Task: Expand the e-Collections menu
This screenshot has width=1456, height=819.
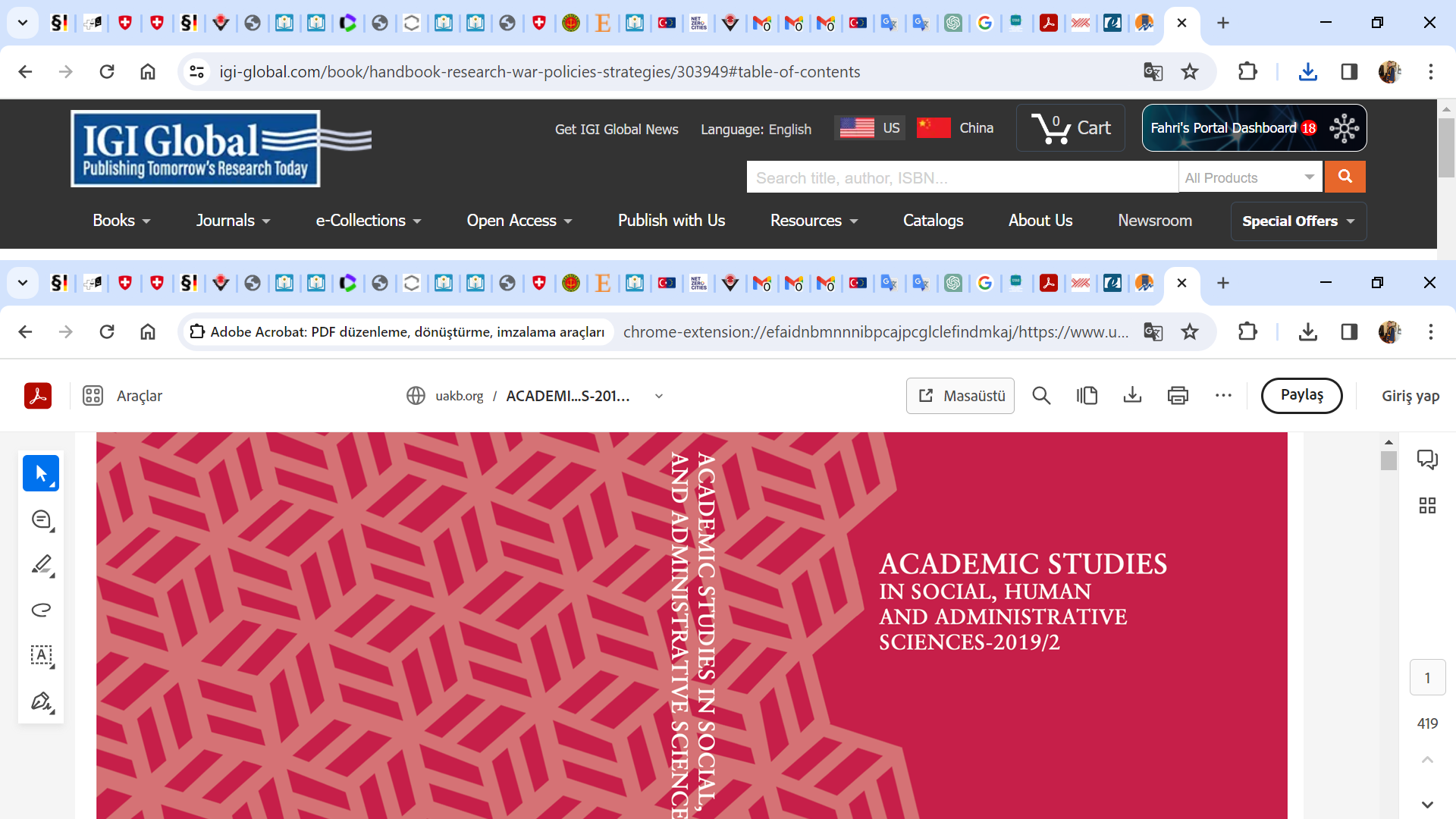Action: click(x=369, y=221)
